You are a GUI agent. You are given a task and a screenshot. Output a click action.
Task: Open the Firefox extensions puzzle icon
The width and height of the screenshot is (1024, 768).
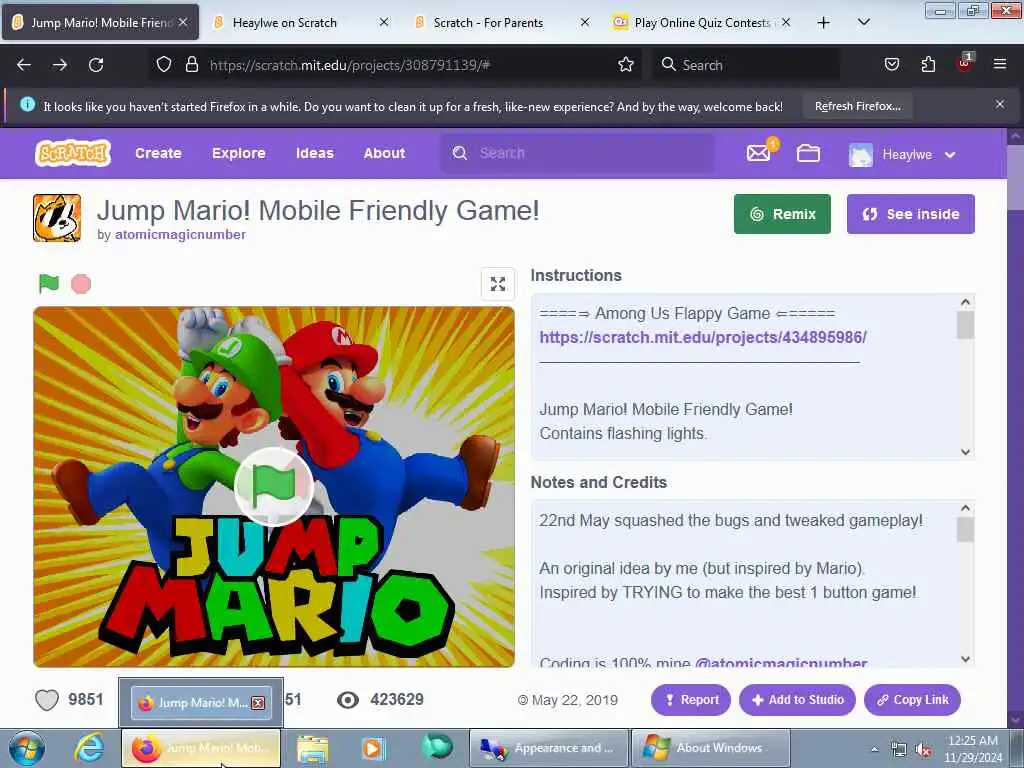pos(928,64)
